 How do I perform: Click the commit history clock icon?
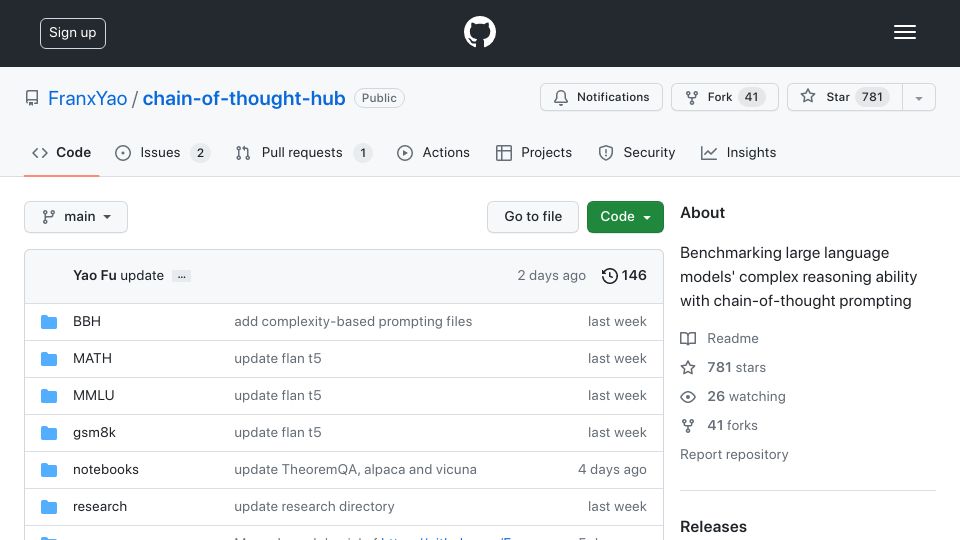(x=609, y=276)
